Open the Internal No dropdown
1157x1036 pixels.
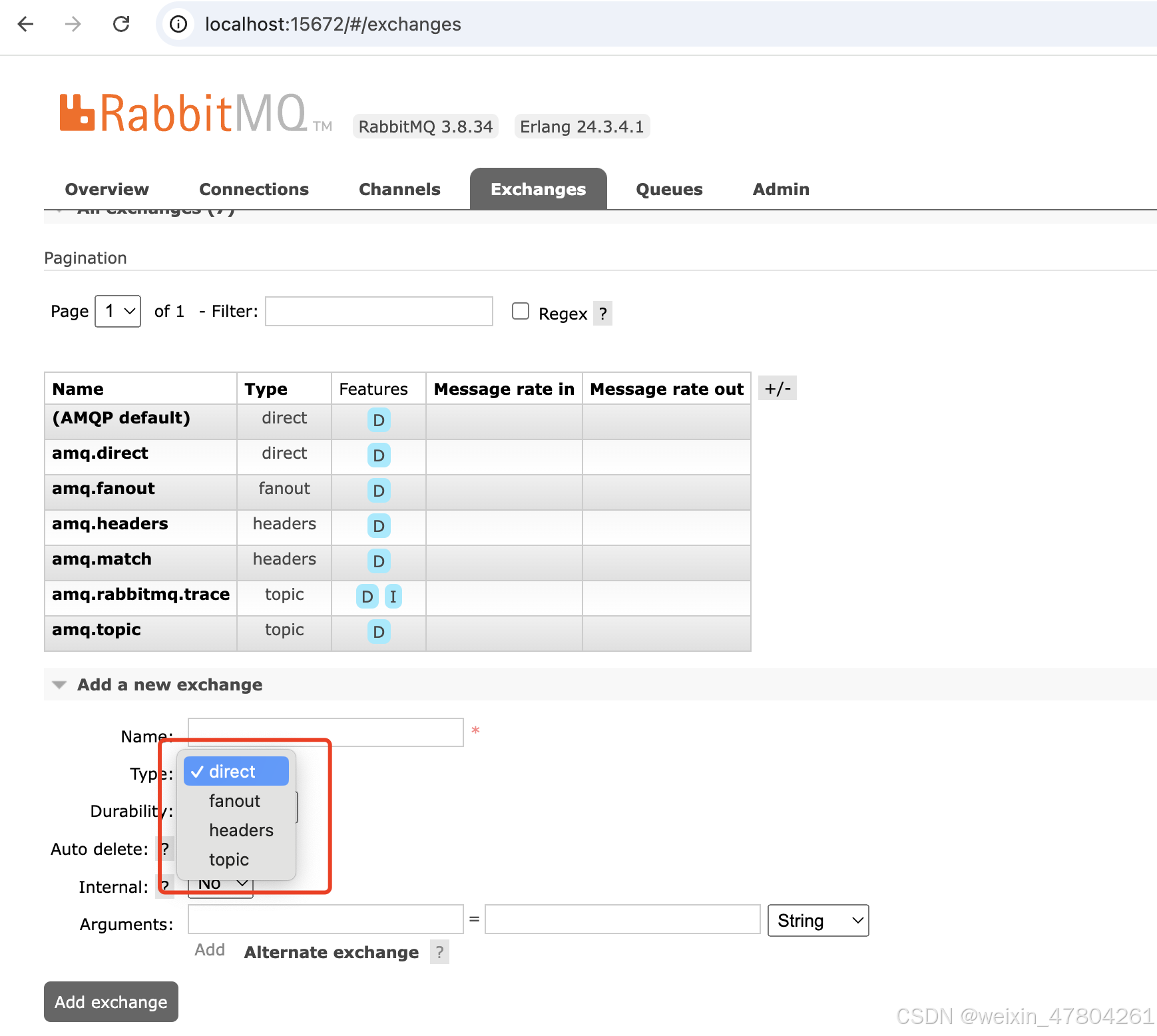click(220, 886)
